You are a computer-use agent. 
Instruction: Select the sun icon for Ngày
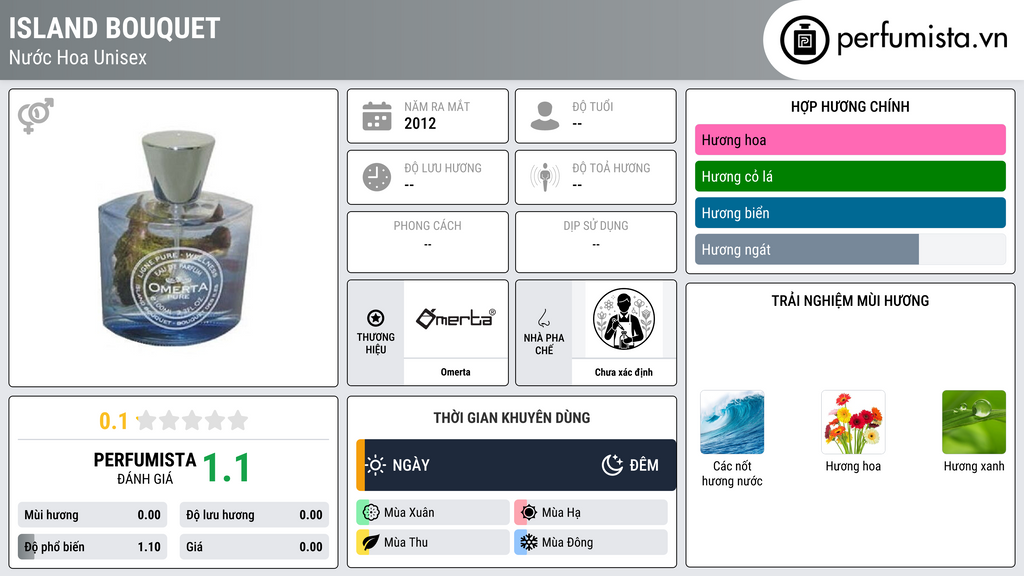click(376, 465)
